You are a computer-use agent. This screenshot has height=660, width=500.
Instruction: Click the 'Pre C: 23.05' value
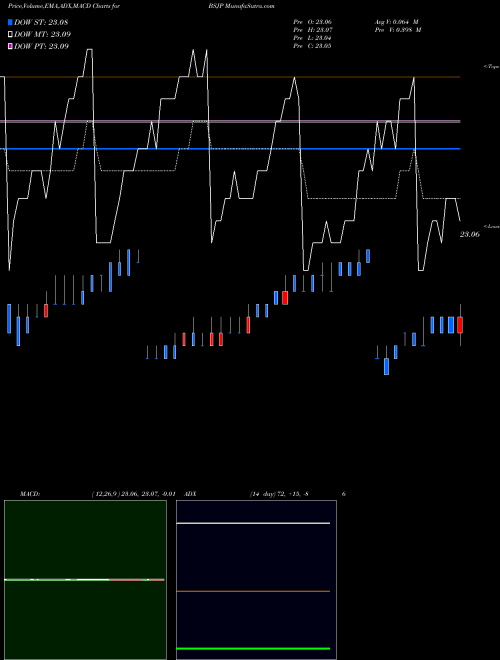[312, 46]
